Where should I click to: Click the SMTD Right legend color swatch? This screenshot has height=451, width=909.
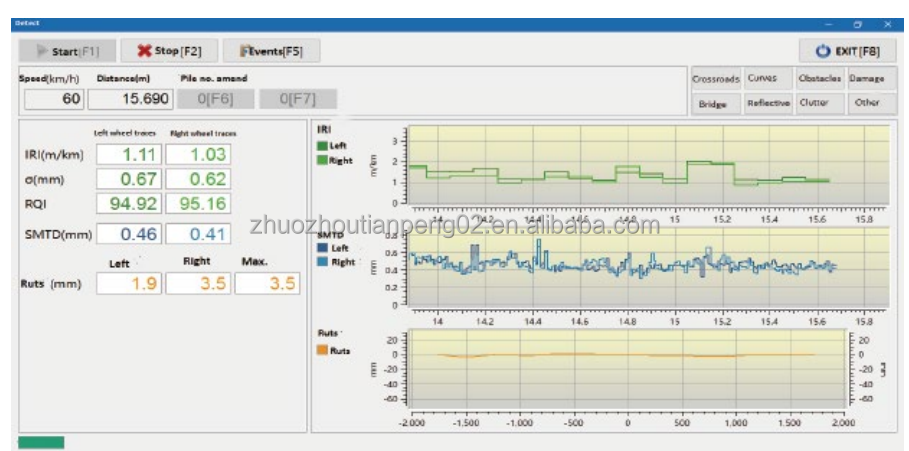(x=323, y=262)
